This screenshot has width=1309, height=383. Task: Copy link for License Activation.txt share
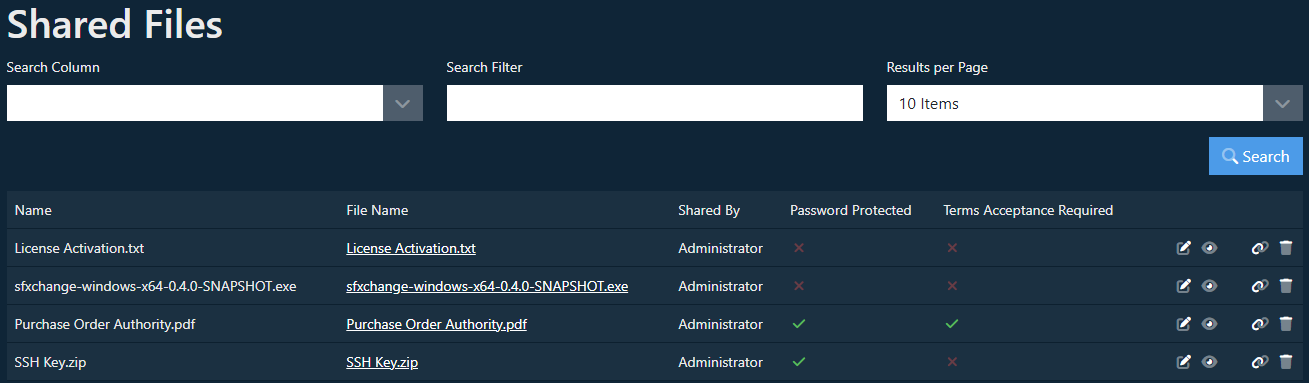[1260, 248]
